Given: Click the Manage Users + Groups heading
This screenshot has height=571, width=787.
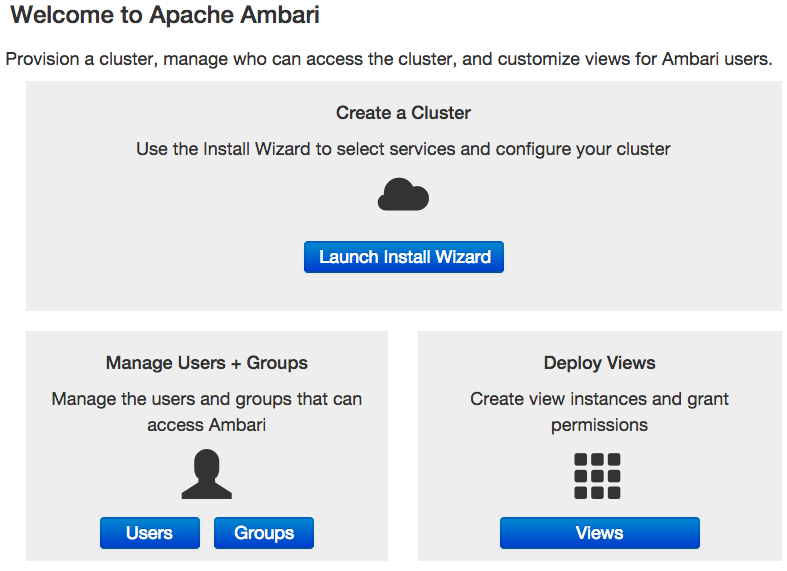Looking at the screenshot, I should tap(206, 363).
